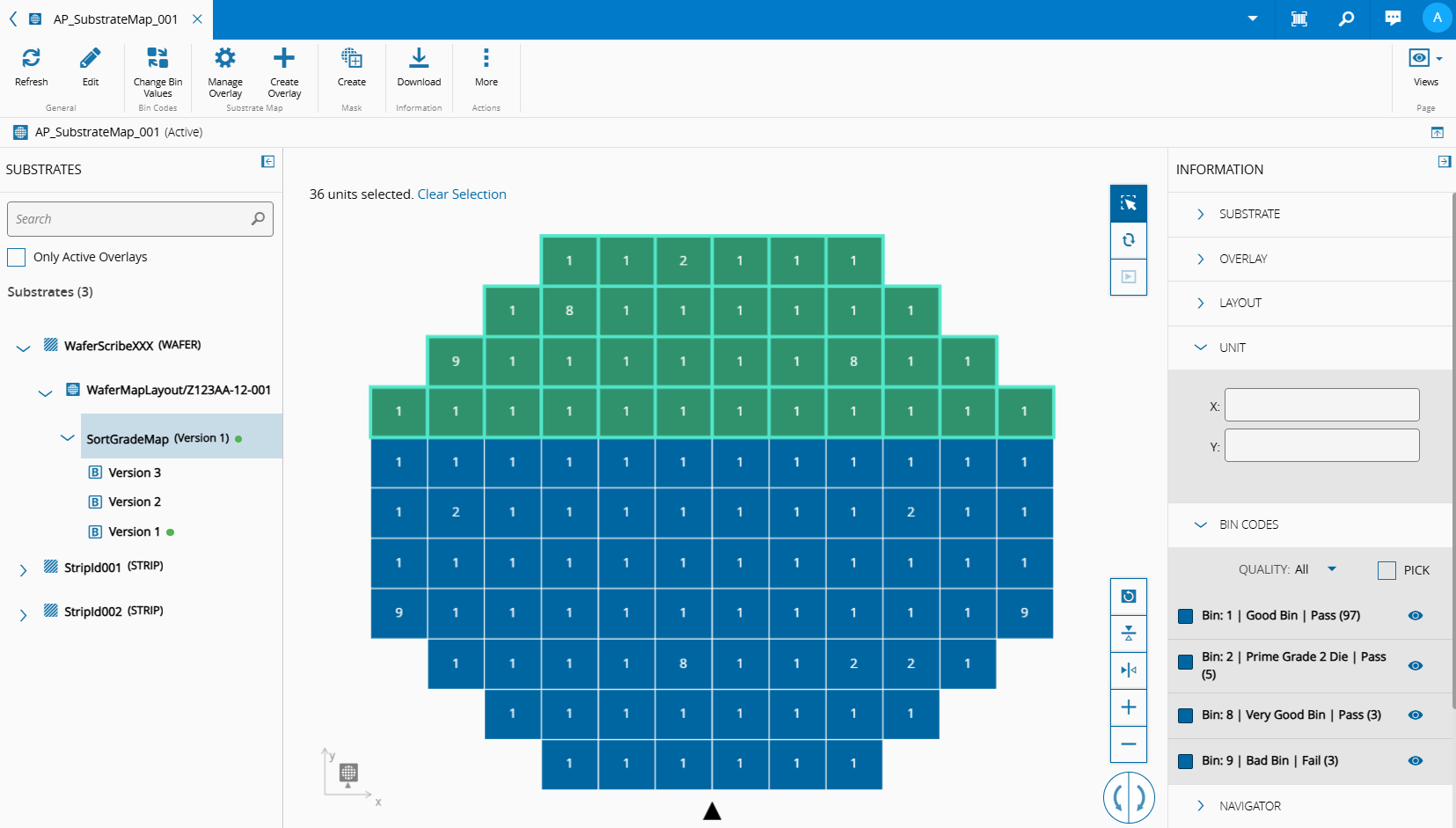
Task: Toggle visibility of Bin 2 Prime Grade
Action: pos(1416,666)
